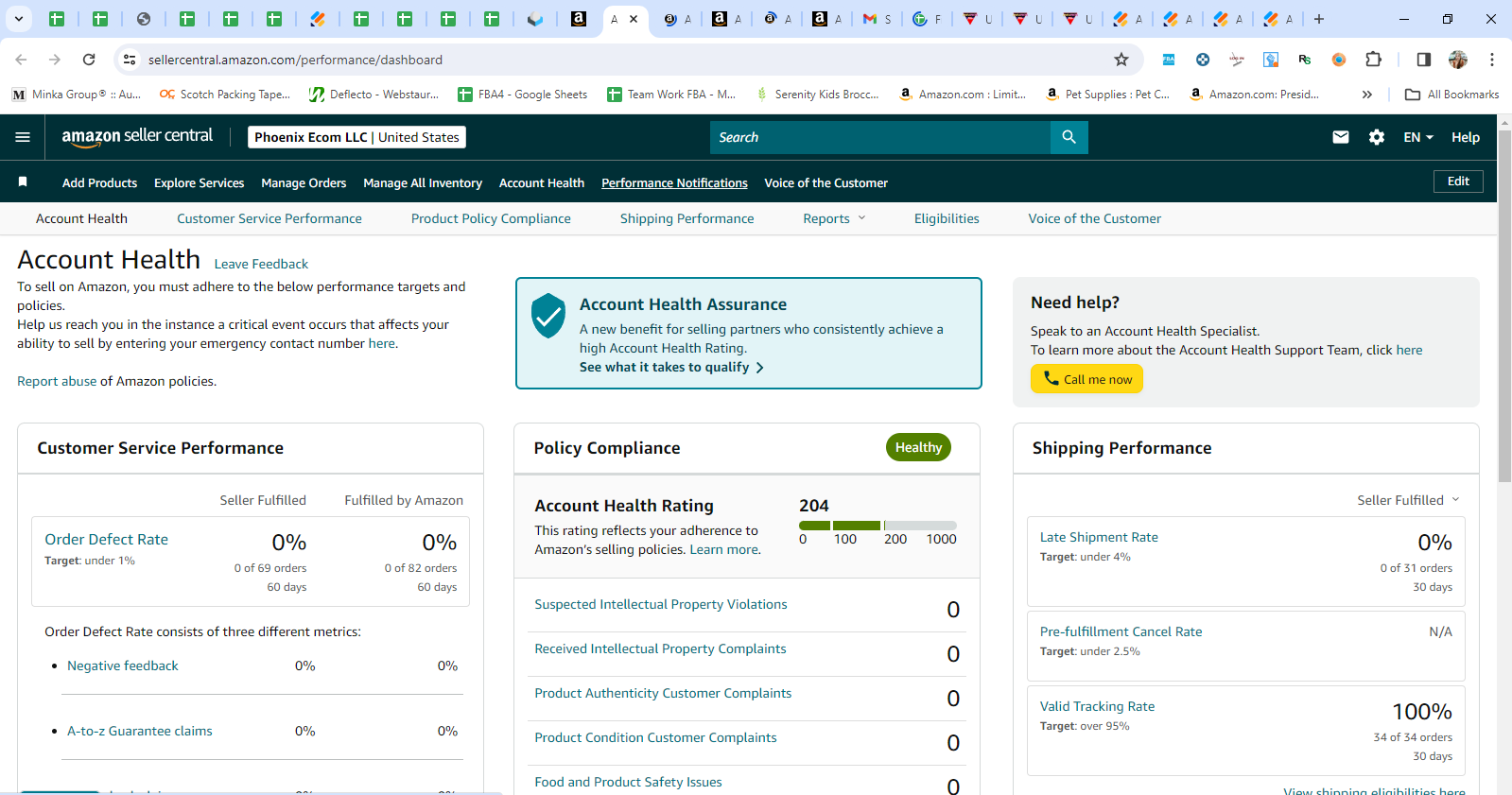Open the Chrome three-dot menu
1512x795 pixels.
1492,60
